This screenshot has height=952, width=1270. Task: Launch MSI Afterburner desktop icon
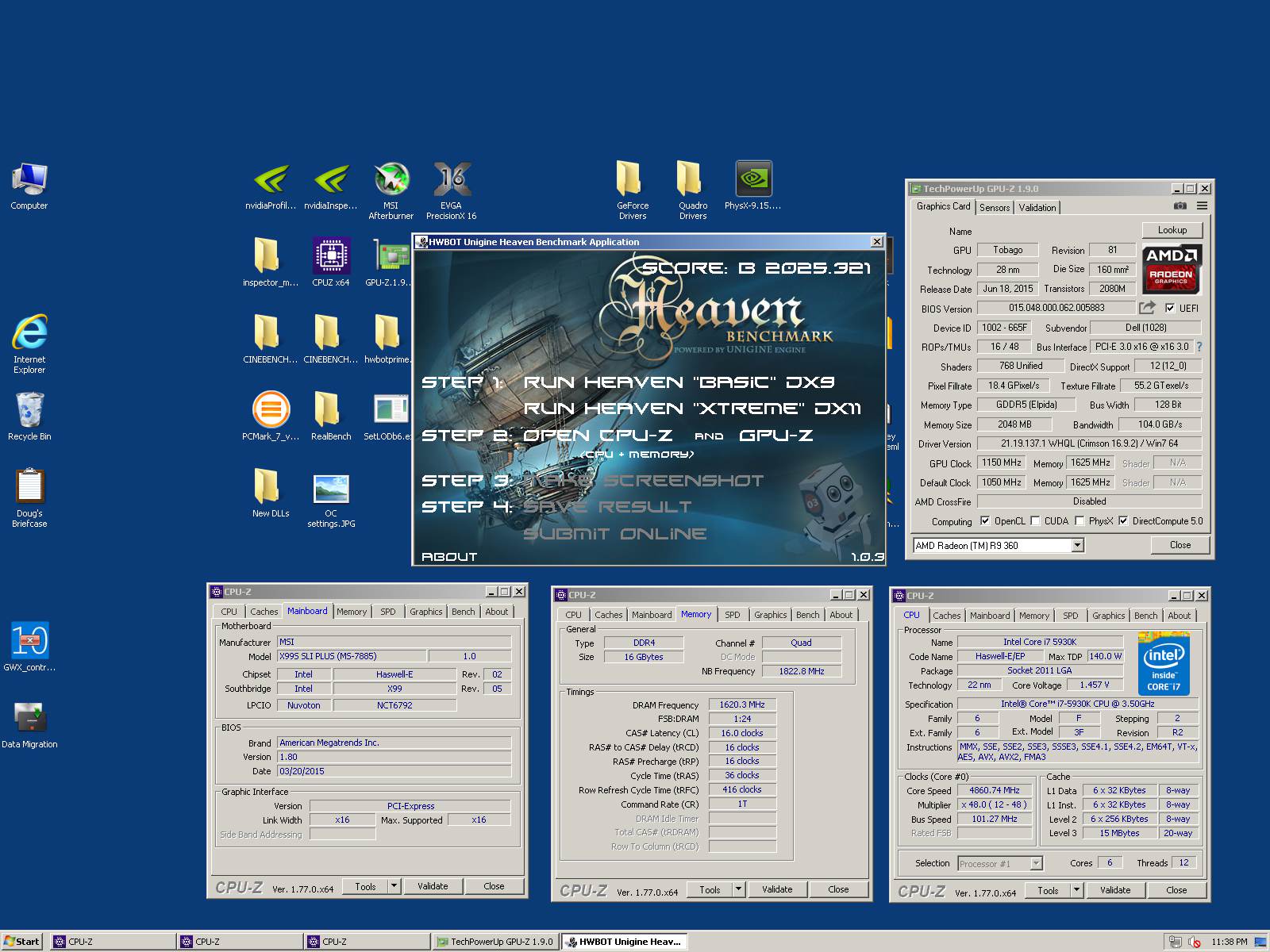point(391,190)
